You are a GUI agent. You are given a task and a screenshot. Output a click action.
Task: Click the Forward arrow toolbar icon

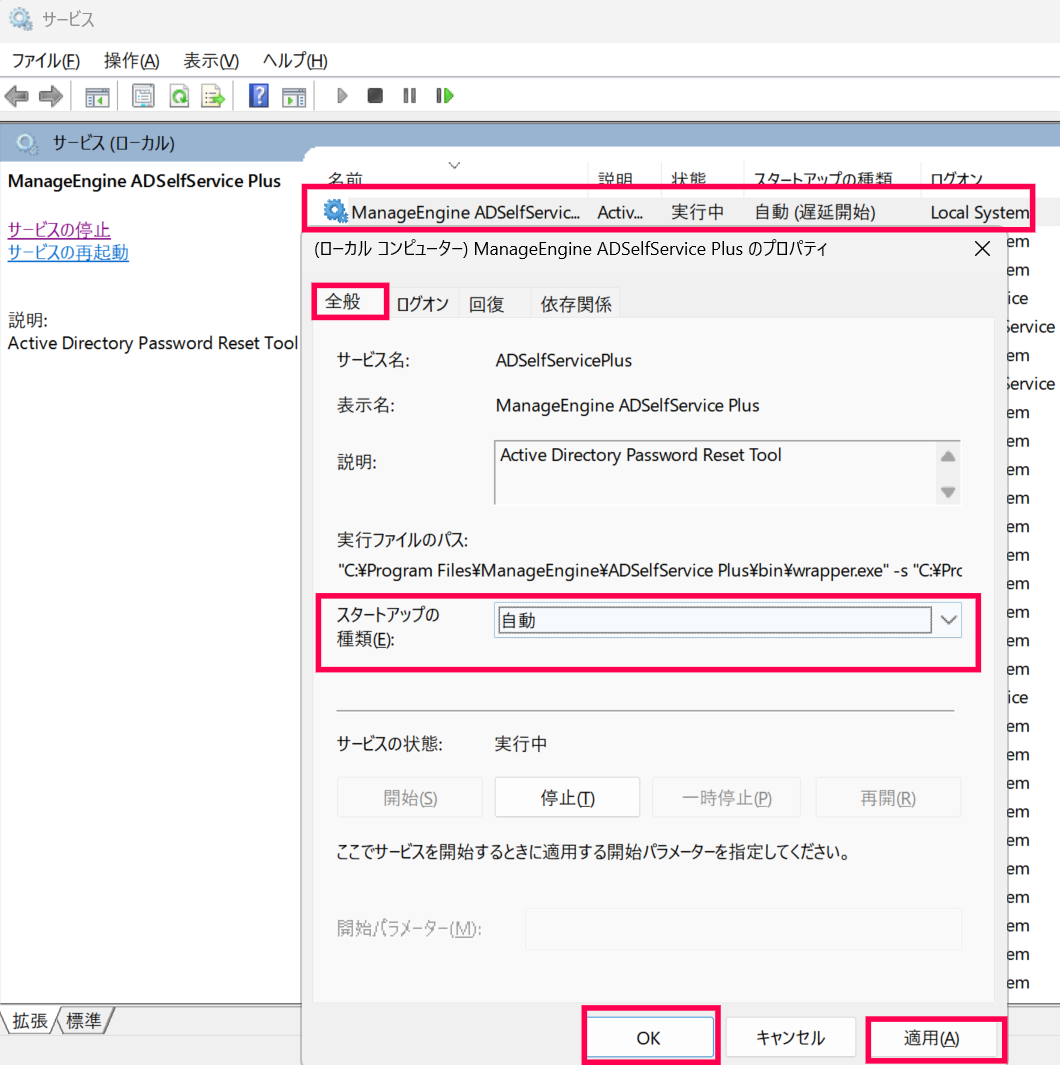tap(51, 96)
